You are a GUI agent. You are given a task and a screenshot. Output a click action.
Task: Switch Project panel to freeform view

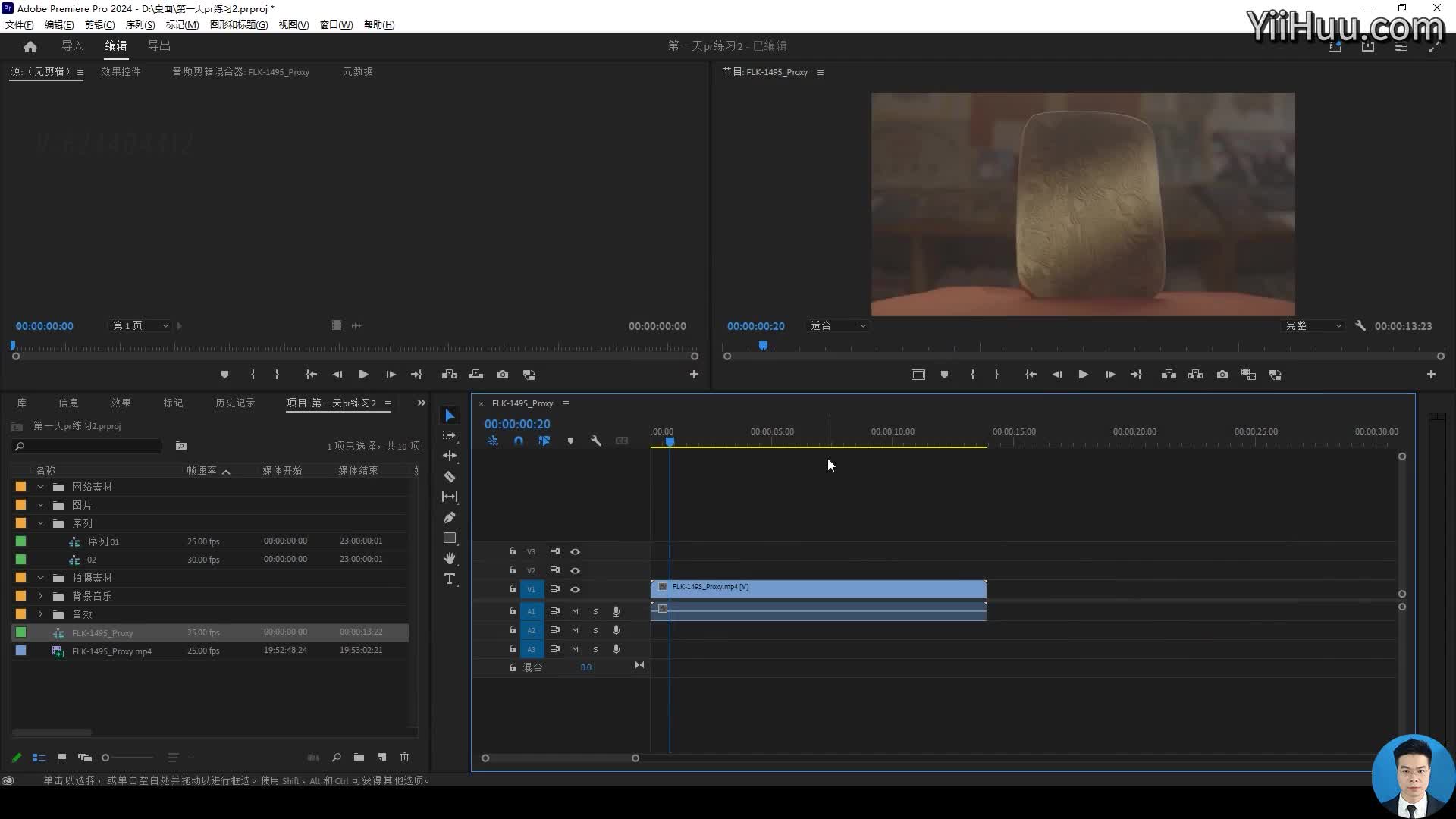coord(85,757)
